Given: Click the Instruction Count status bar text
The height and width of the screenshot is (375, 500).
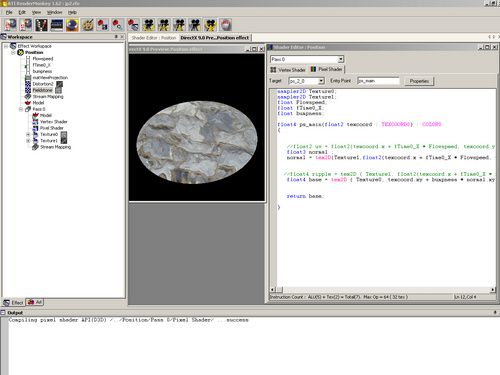Looking at the screenshot, I should 339,297.
